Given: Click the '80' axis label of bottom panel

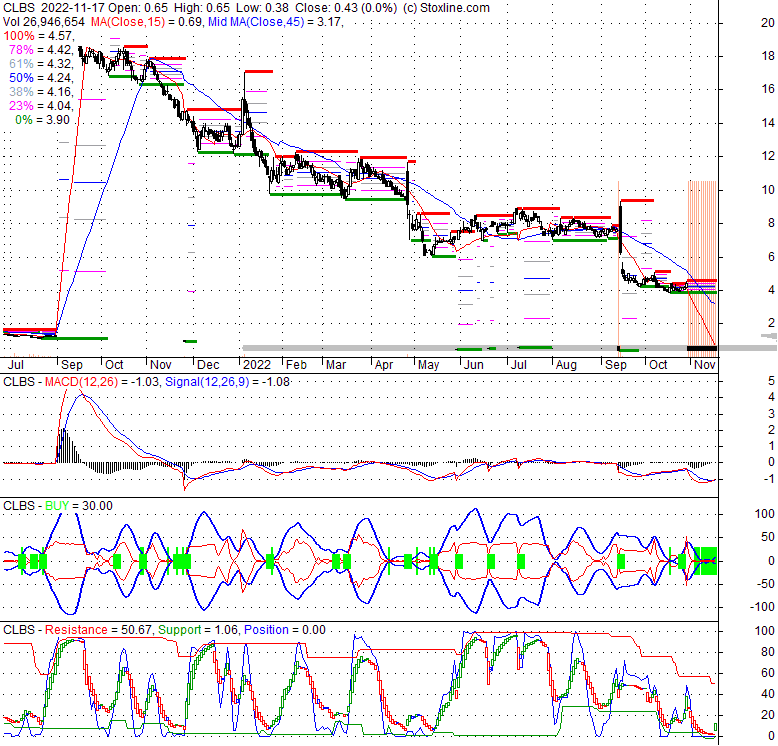Looking at the screenshot, I should tap(768, 652).
